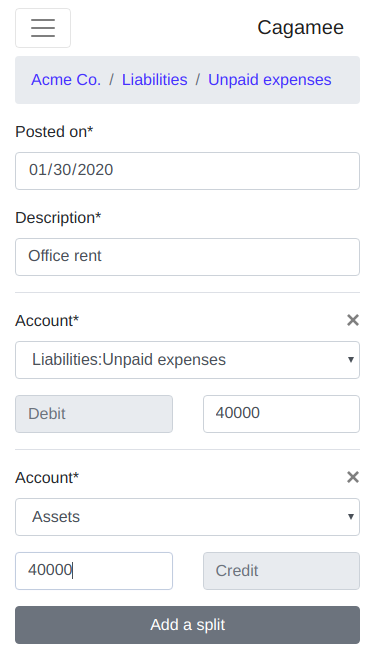Remove the Liabilities:Unpaid expenses split
The image size is (375, 653).
tap(352, 320)
